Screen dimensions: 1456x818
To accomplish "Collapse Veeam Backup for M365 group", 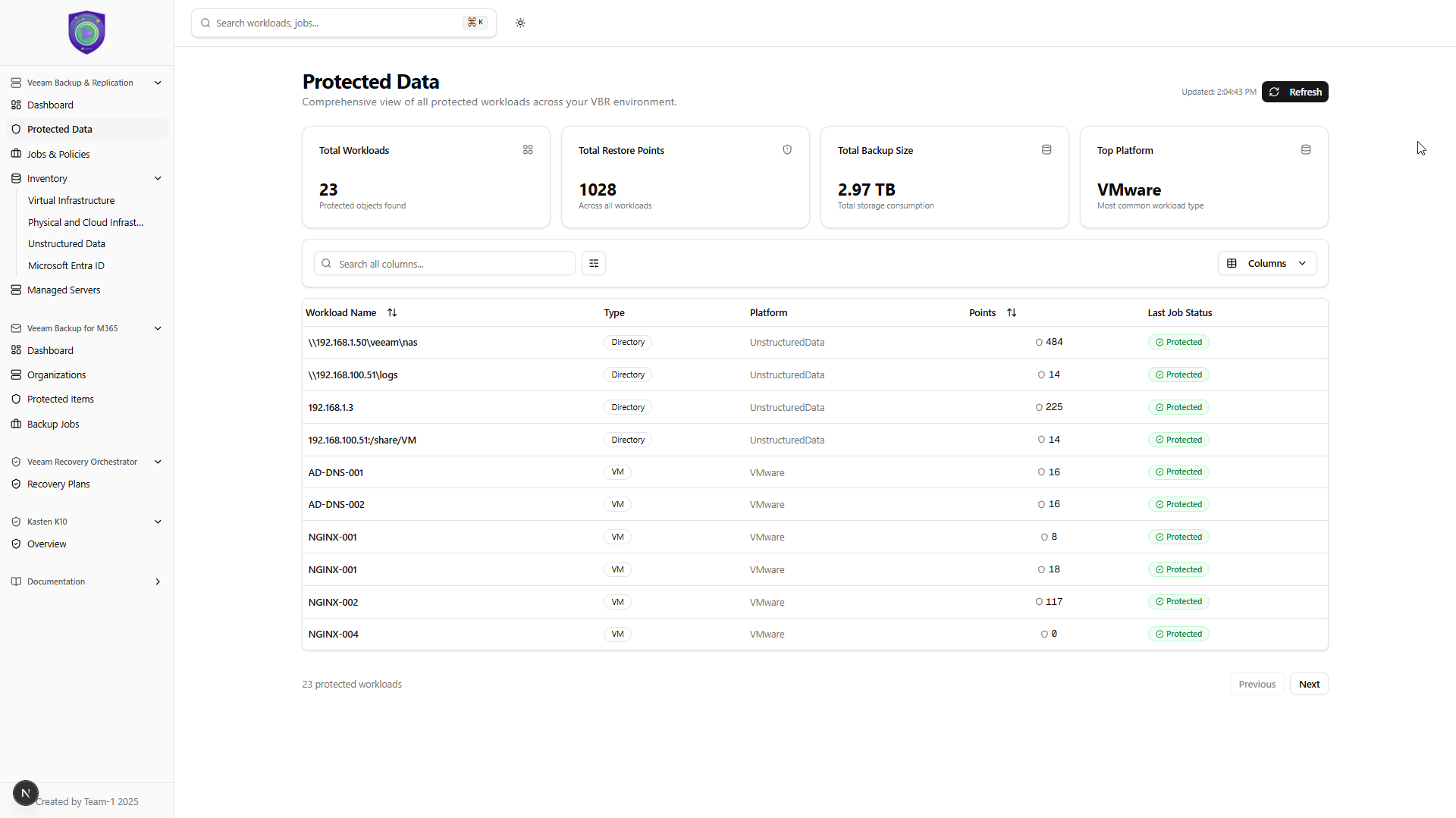I will pyautogui.click(x=158, y=328).
